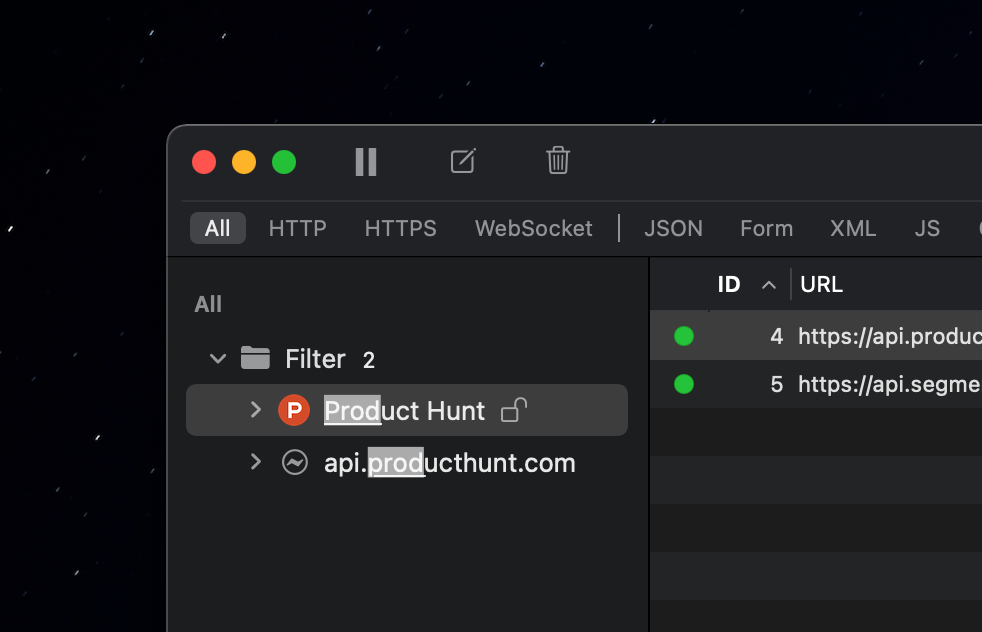Click the ID column header
This screenshot has width=982, height=632.
[729, 284]
